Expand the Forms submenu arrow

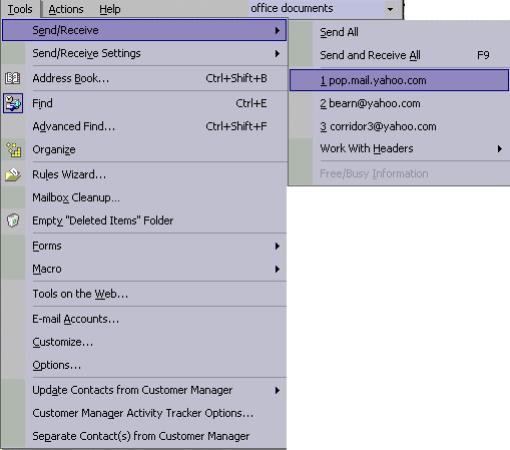(277, 246)
